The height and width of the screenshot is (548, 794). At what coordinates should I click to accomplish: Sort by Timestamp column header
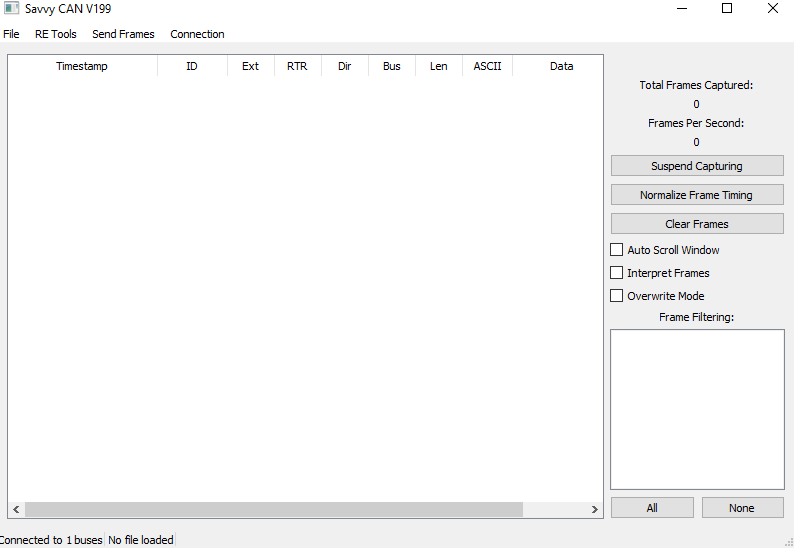(82, 66)
